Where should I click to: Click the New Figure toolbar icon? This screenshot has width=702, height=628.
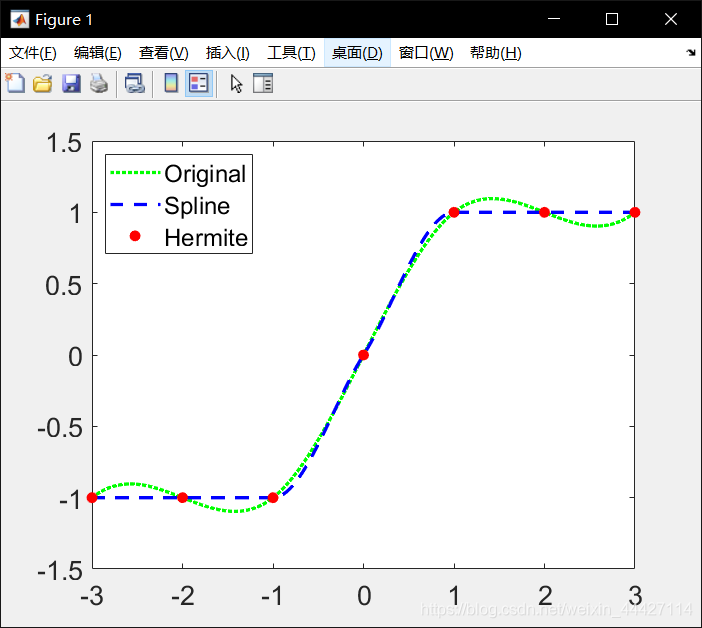click(15, 83)
